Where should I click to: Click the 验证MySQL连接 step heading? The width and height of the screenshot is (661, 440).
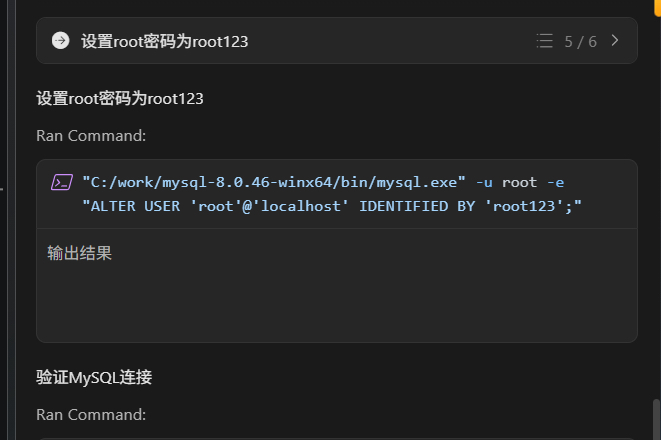pyautogui.click(x=94, y=377)
